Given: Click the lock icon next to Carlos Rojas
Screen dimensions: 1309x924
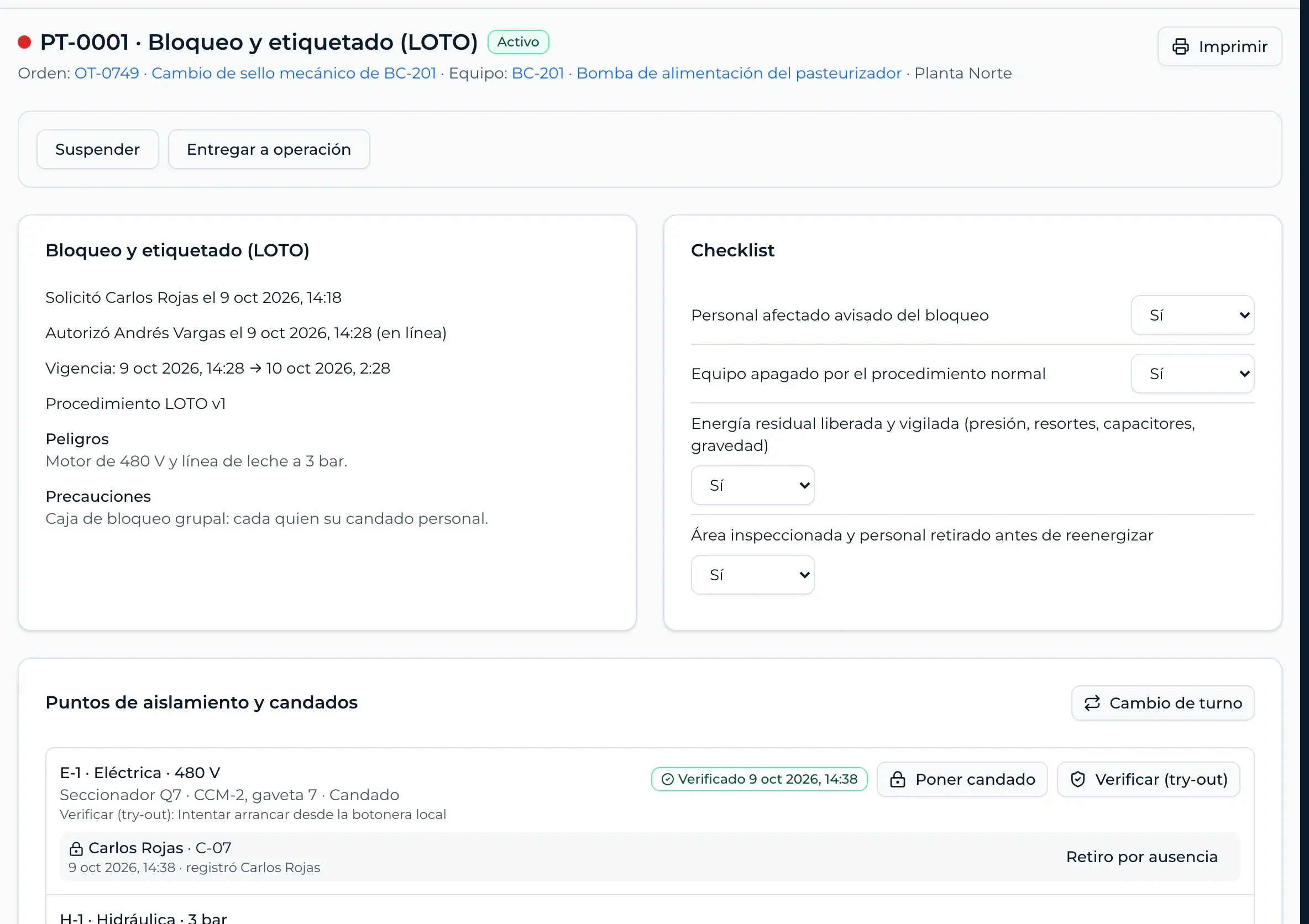Looking at the screenshot, I should click(76, 849).
